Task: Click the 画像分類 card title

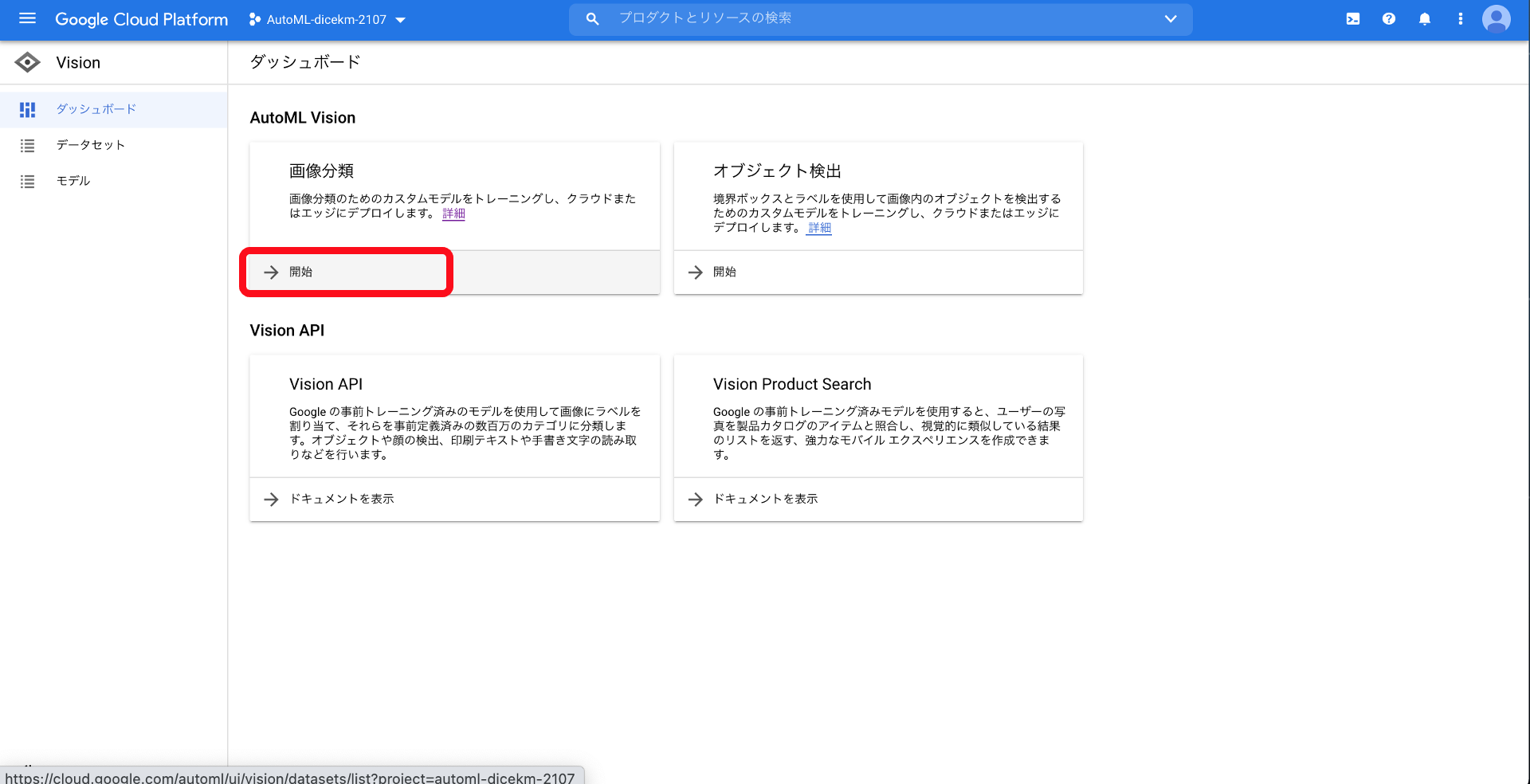Action: [x=321, y=171]
